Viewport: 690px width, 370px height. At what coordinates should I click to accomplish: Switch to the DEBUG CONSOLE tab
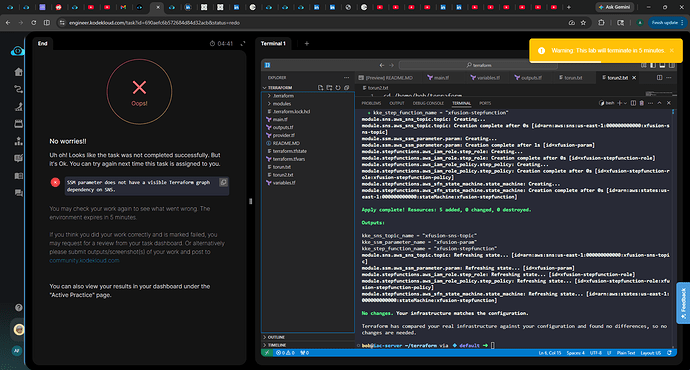pos(428,103)
